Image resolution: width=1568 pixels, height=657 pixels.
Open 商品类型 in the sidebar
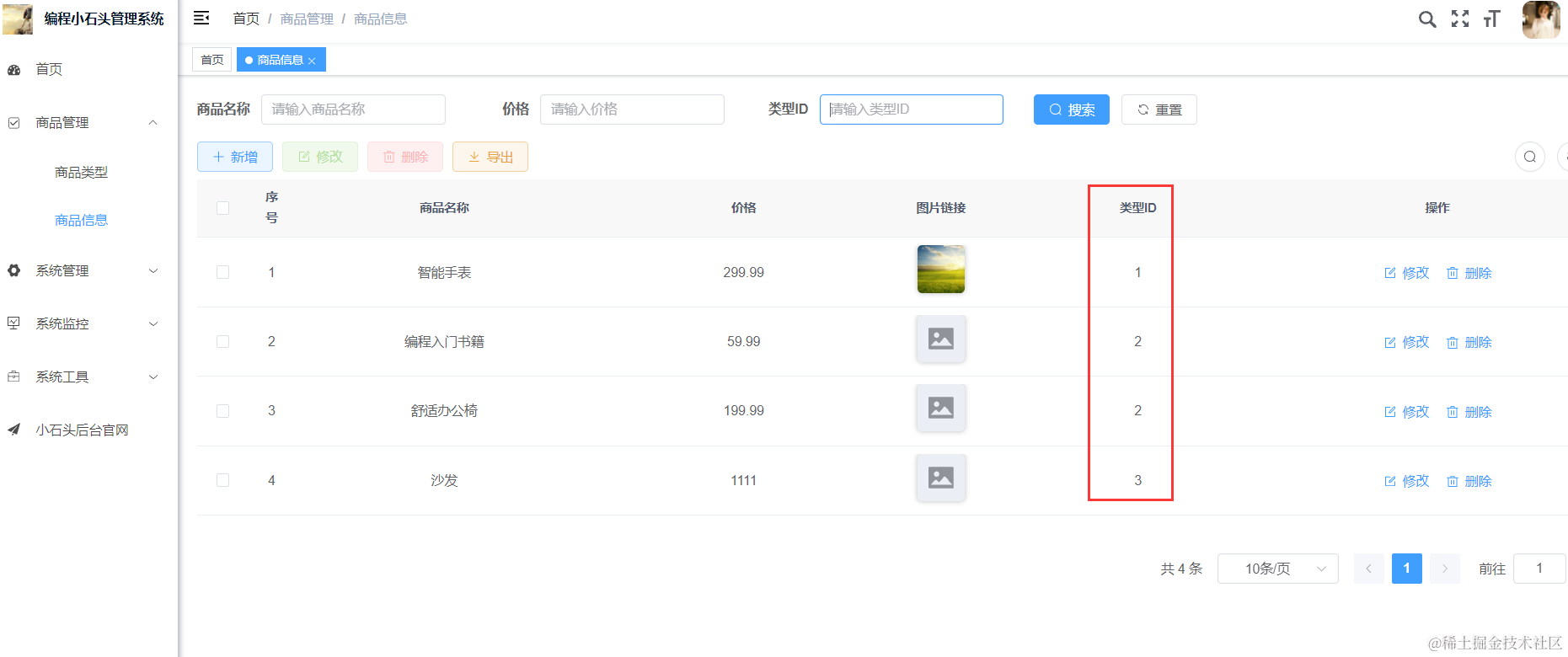point(81,172)
